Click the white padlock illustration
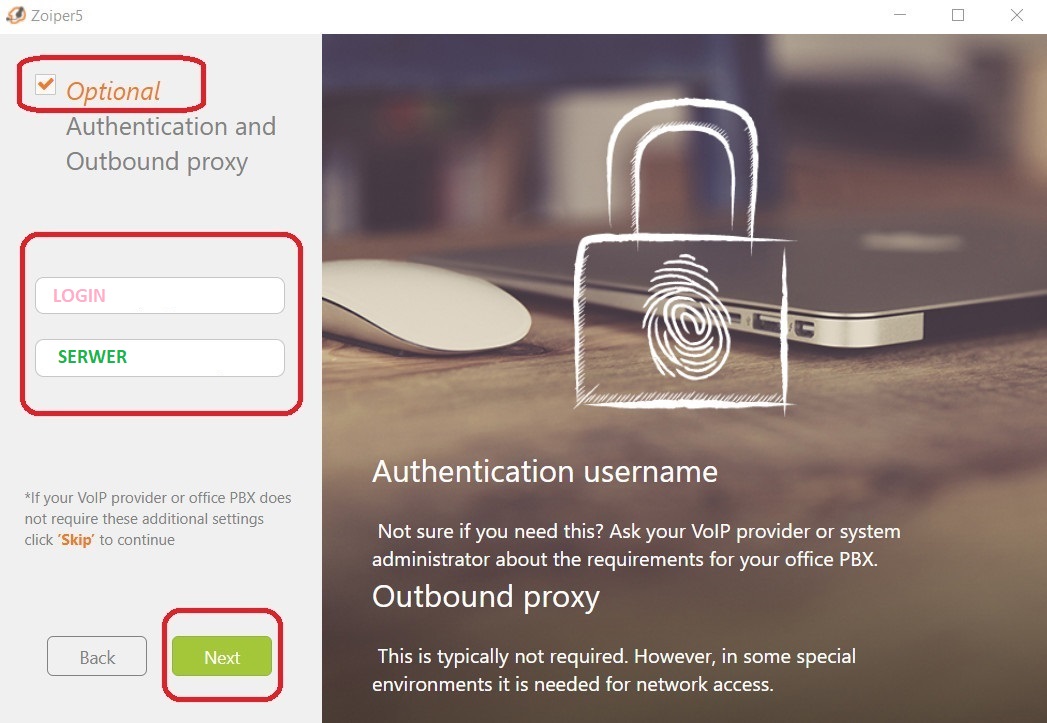This screenshot has height=723, width=1047. [x=683, y=254]
